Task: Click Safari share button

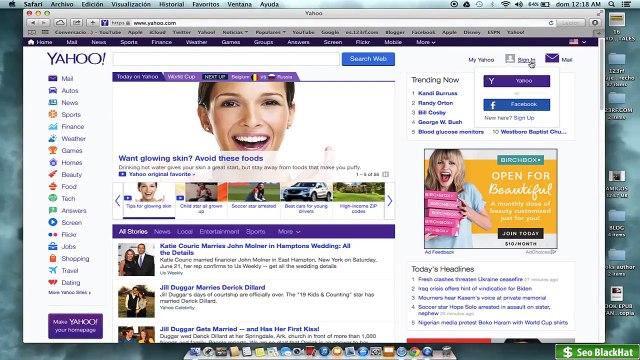Action: point(76,23)
